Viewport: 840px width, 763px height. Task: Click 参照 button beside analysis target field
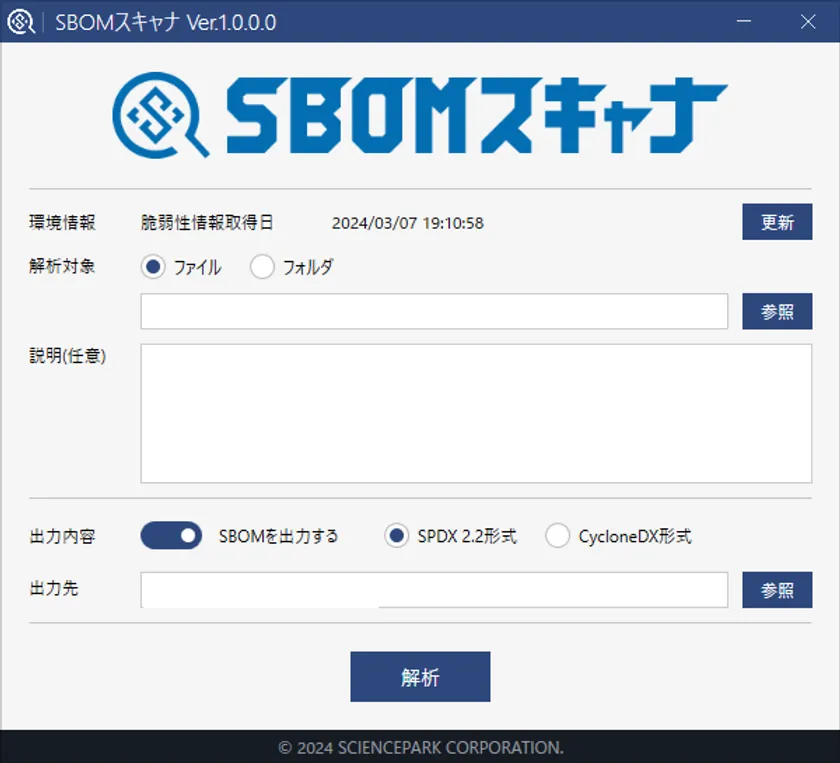click(x=777, y=311)
